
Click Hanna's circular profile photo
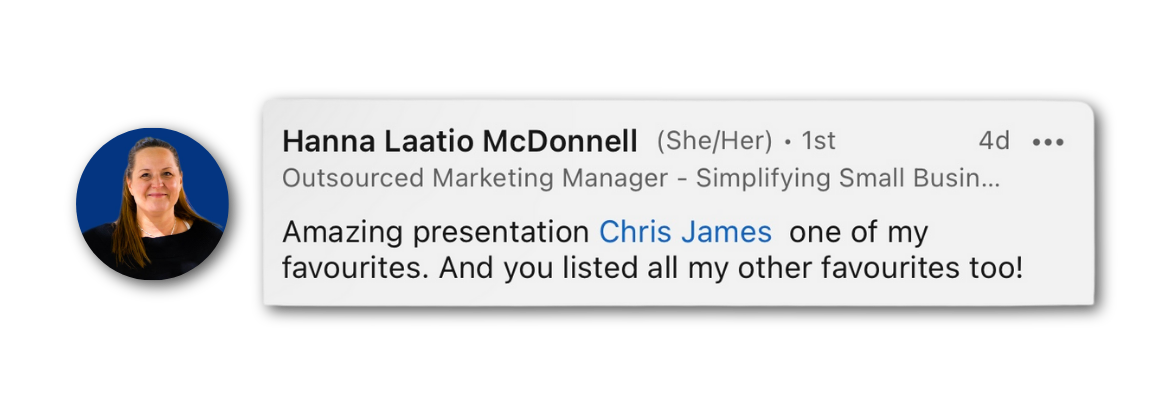pos(152,204)
